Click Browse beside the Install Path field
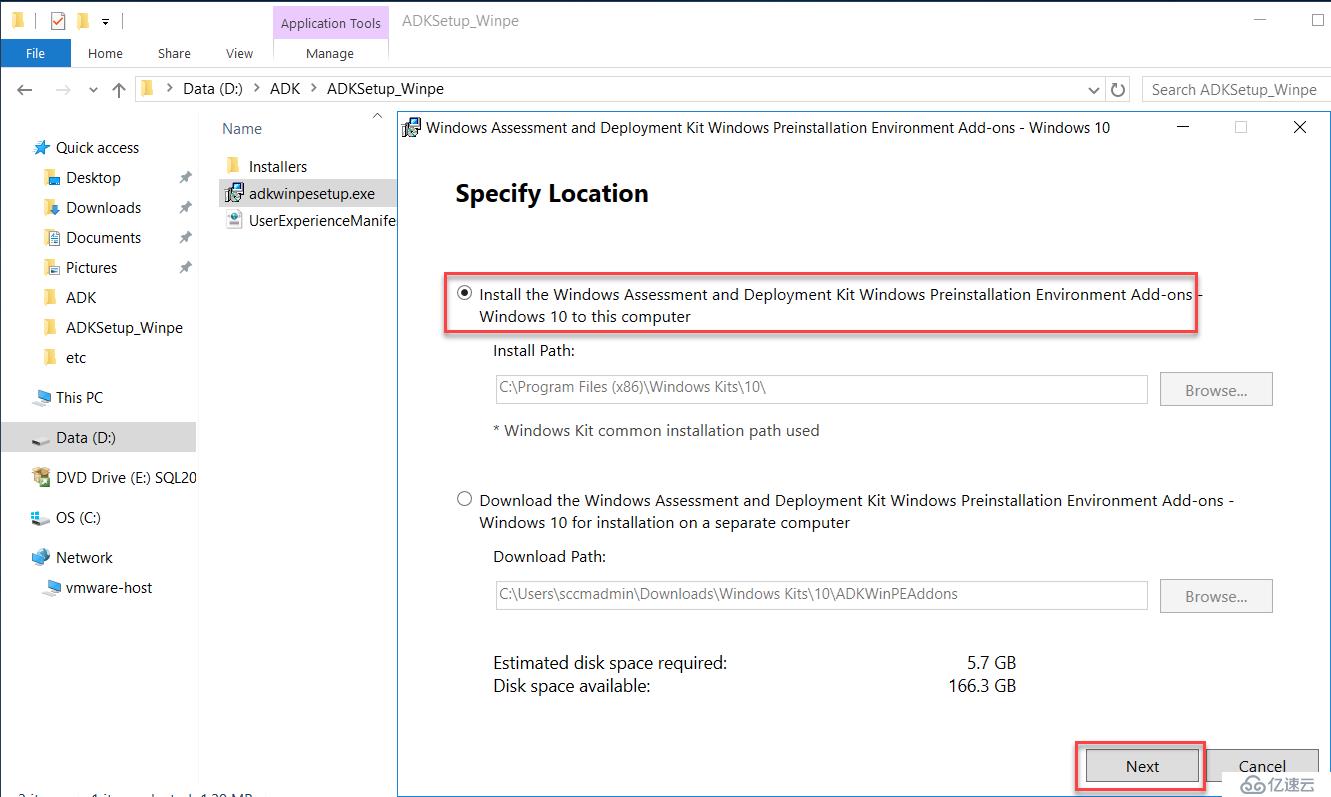The width and height of the screenshot is (1331, 797). (1216, 390)
